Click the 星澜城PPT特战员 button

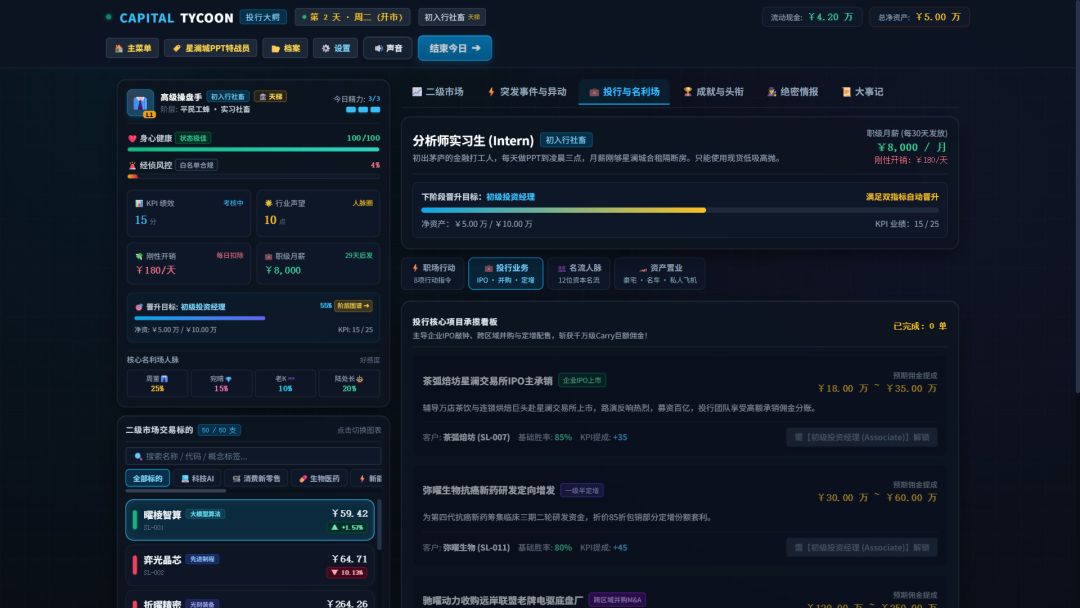pos(211,48)
